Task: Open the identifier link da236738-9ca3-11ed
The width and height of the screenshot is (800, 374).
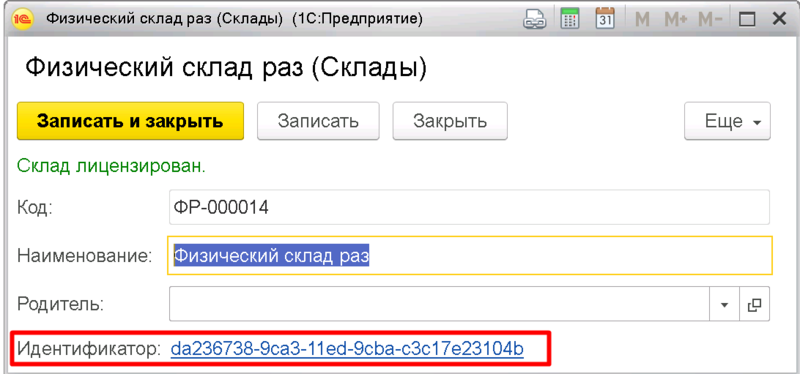Action: pyautogui.click(x=347, y=349)
